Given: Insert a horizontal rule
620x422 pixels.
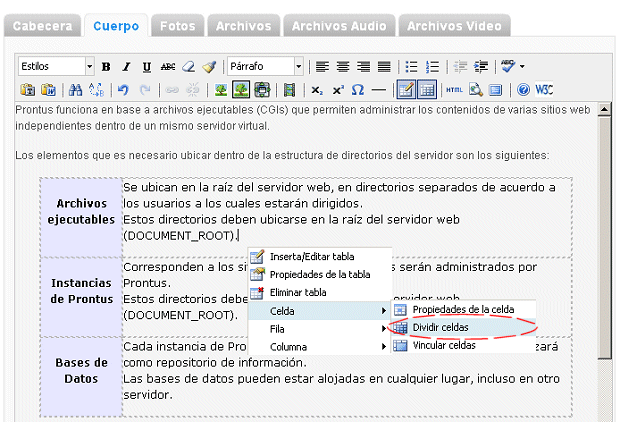Looking at the screenshot, I should (x=379, y=91).
